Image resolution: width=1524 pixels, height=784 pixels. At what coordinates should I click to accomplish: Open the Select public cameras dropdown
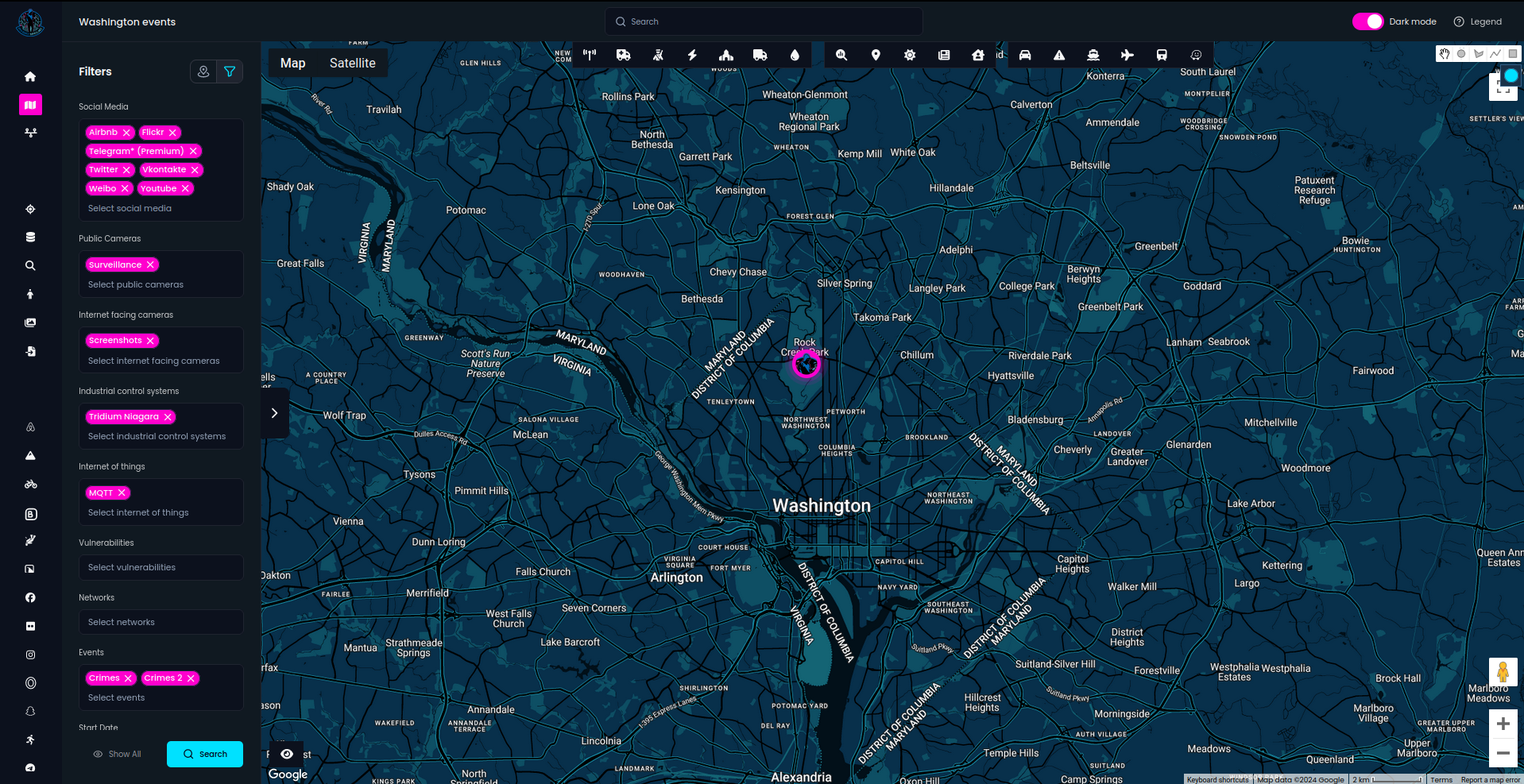(x=161, y=284)
